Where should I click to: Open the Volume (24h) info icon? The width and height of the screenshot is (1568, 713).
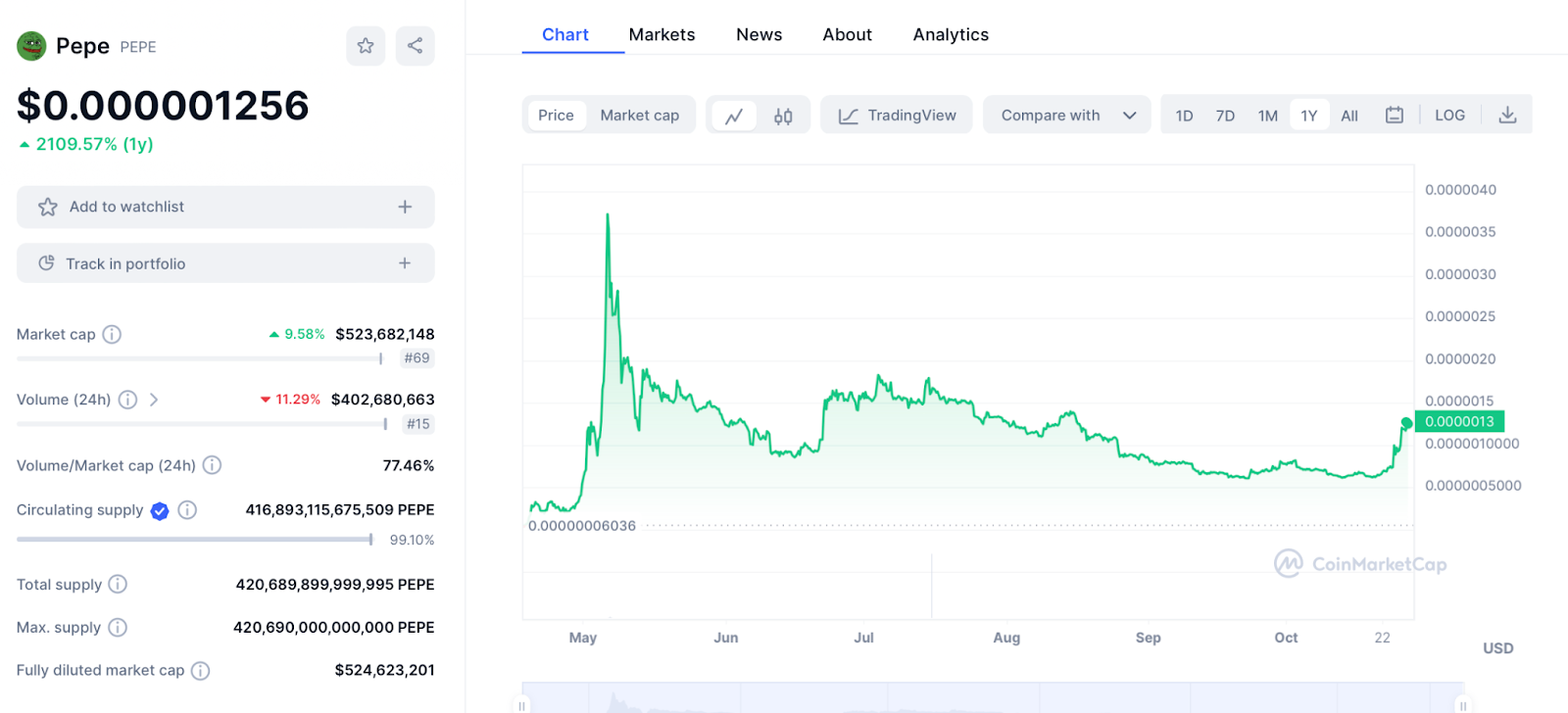[x=127, y=400]
